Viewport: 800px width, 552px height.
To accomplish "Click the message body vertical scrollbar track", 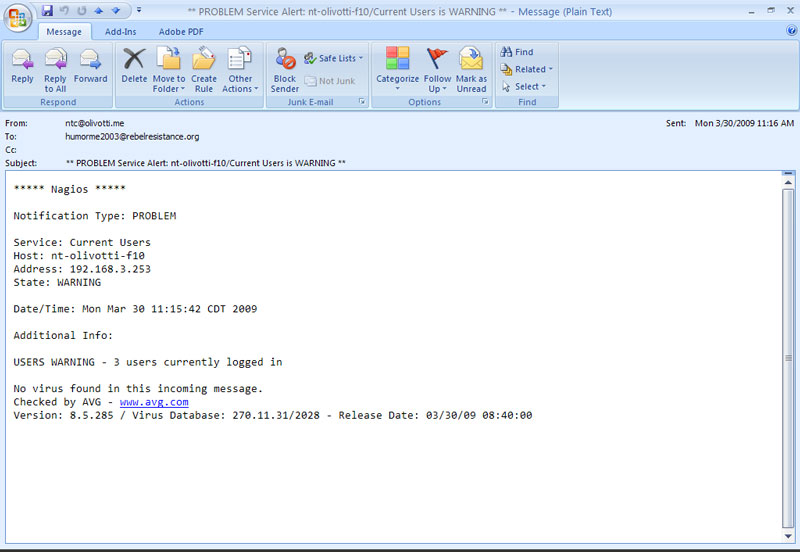I will tap(788, 358).
